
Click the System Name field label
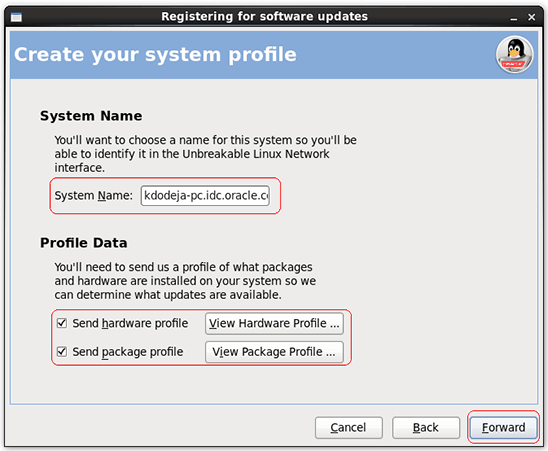pos(93,195)
